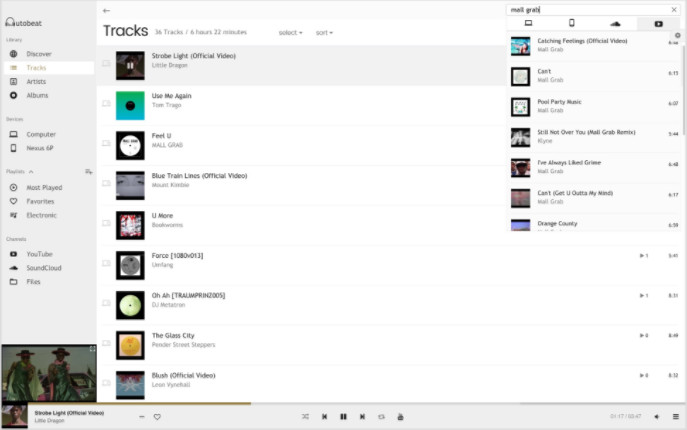Screen dimensions: 687x430
Task: Go back with the arrow button
Action: [106, 11]
